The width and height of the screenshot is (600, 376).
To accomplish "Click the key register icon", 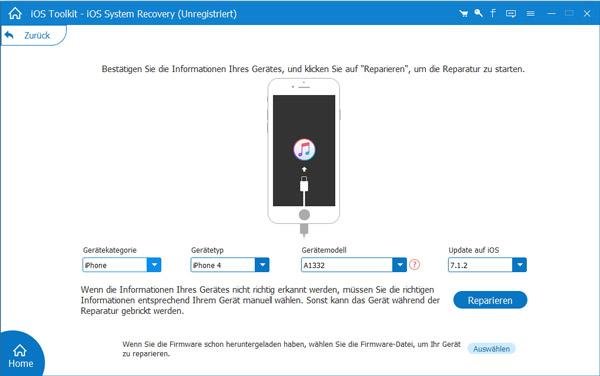I will 478,13.
